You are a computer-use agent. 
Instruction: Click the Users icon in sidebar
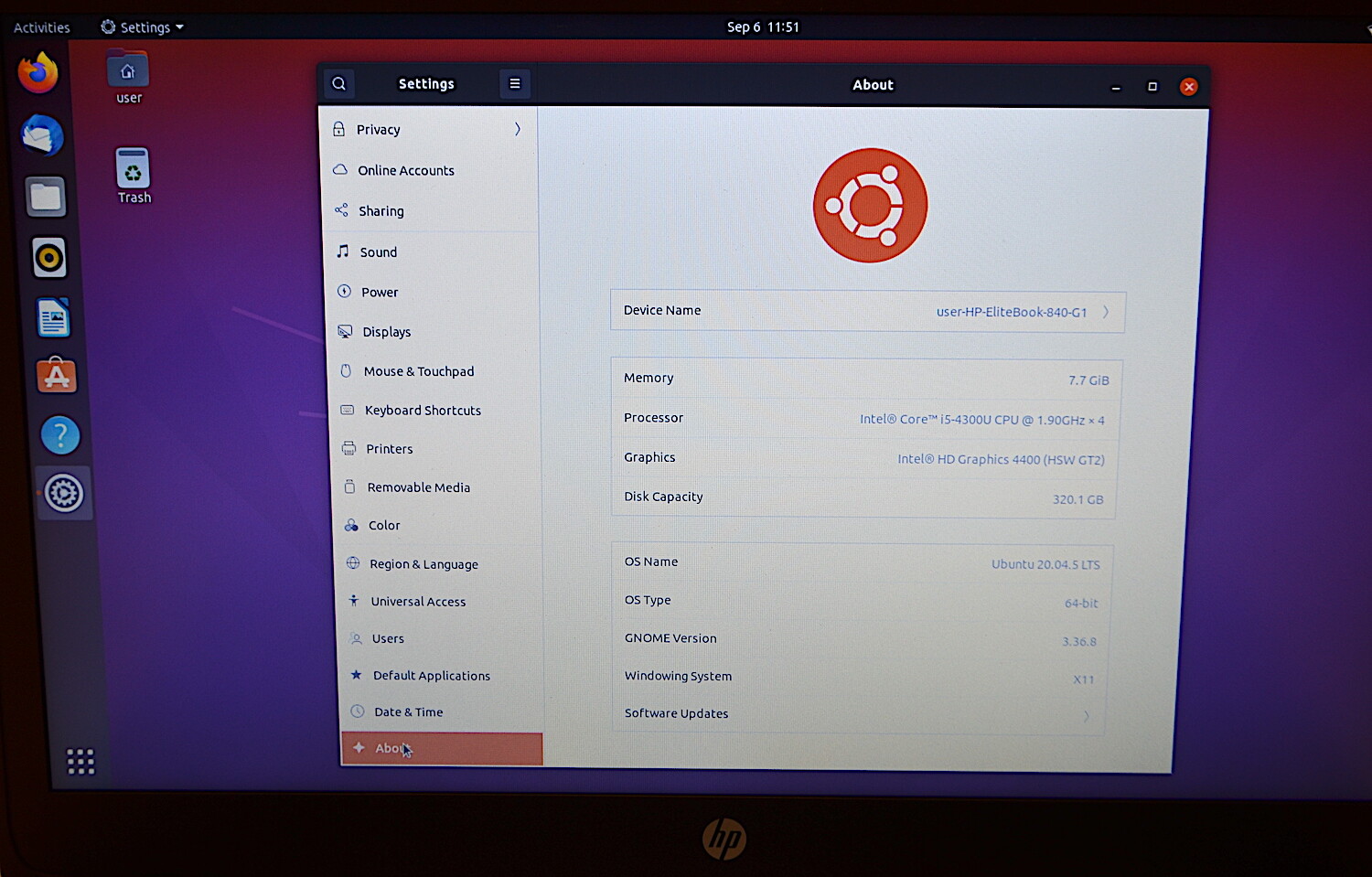(356, 638)
